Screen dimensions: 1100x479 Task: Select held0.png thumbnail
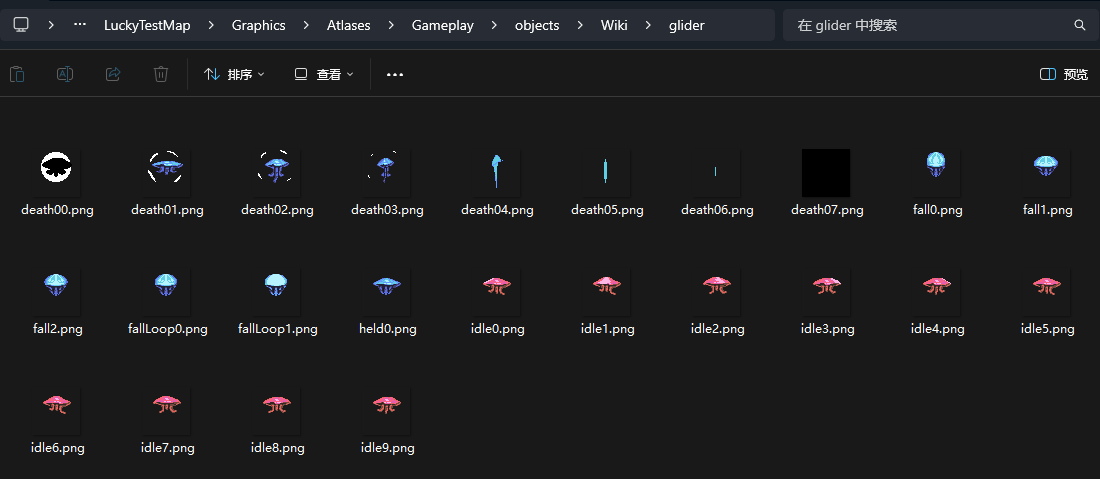pos(387,292)
